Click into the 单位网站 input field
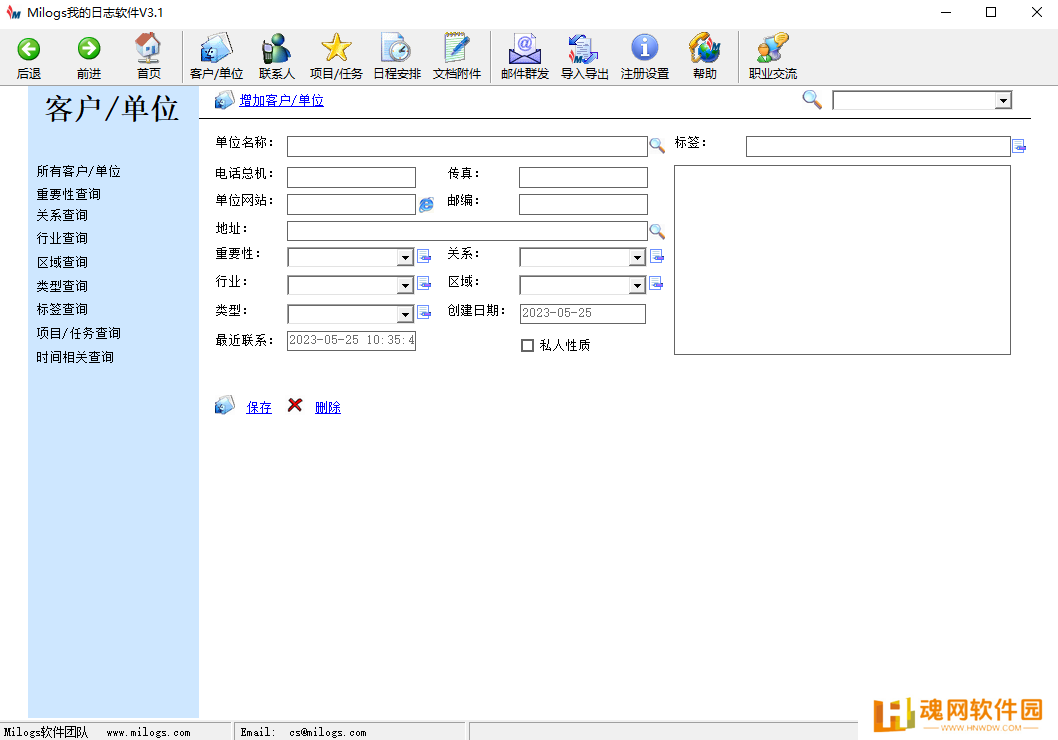 (x=351, y=204)
